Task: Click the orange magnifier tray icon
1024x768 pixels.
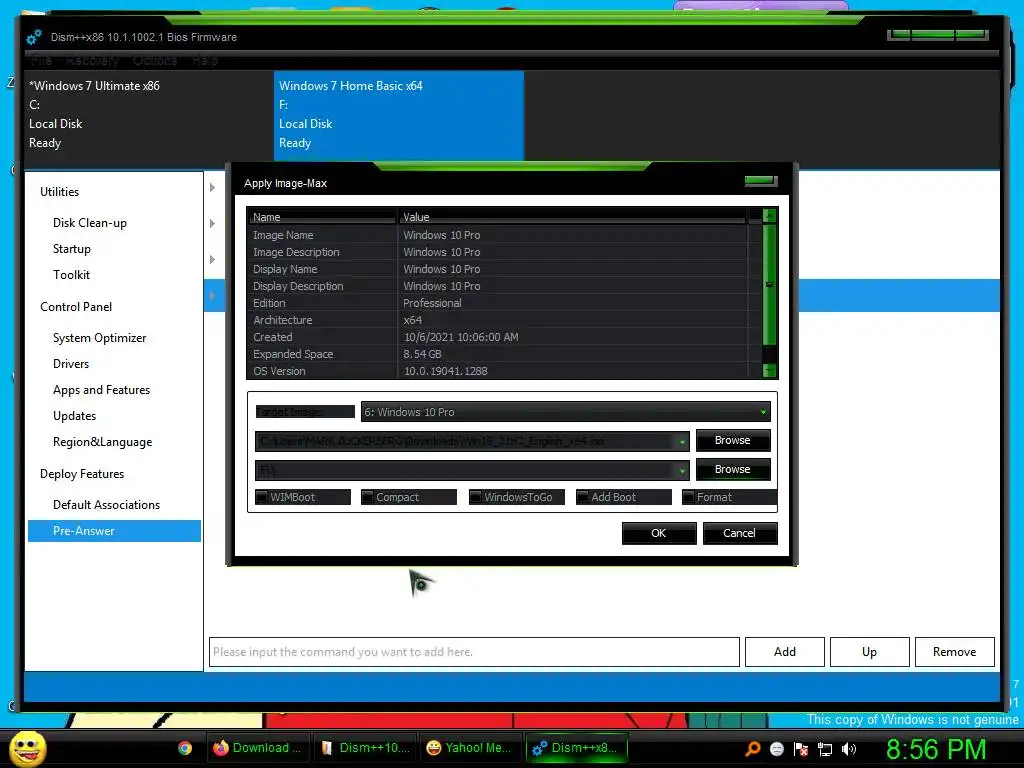Action: (x=753, y=748)
